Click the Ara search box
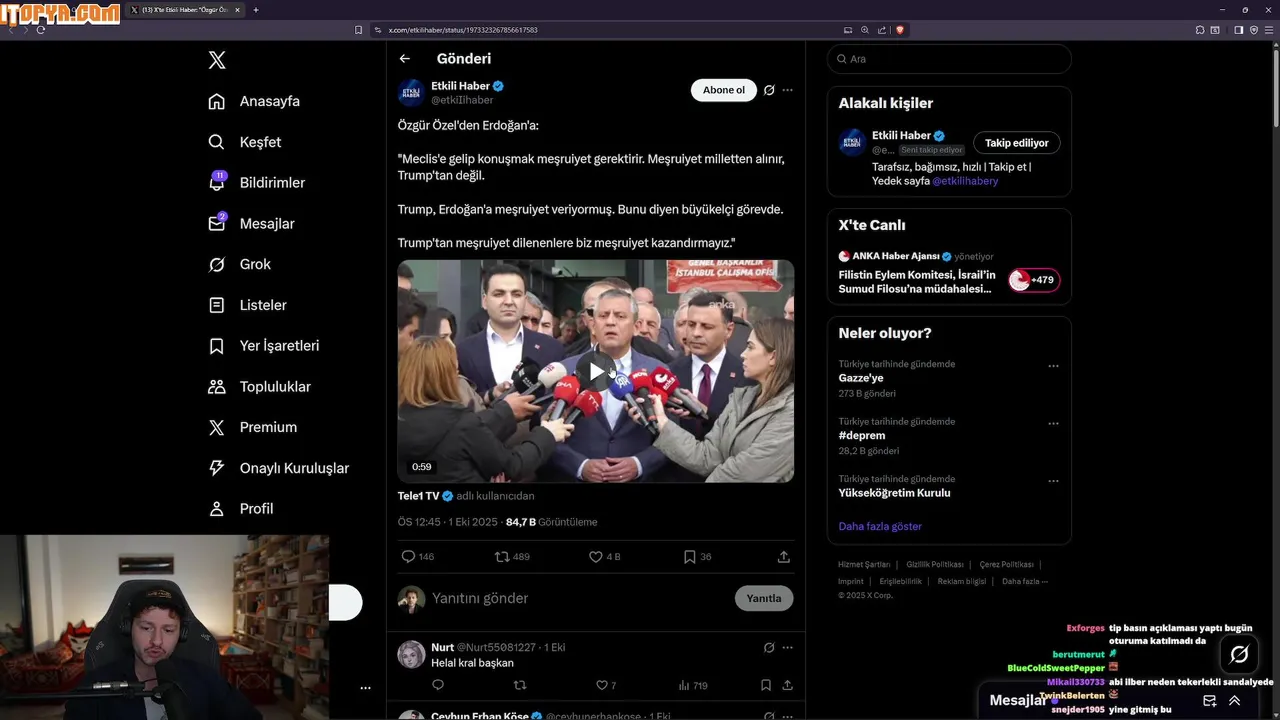1280x720 pixels. 949,59
